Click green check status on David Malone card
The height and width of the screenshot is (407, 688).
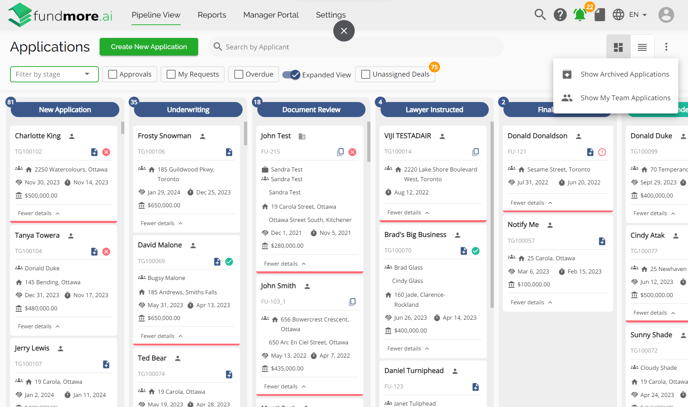point(229,262)
